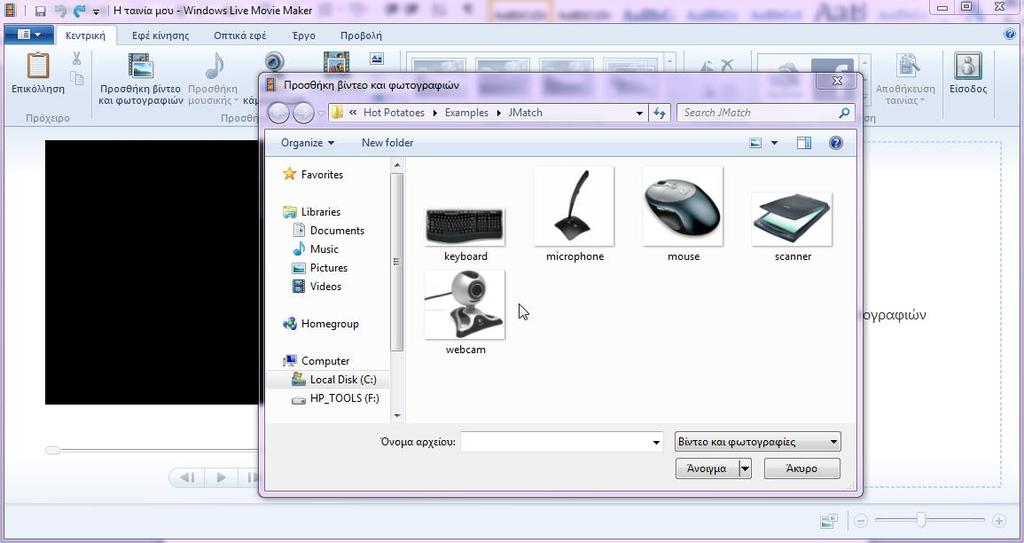Click the Movie Maker zoom slider handle
This screenshot has width=1024, height=543.
click(921, 520)
